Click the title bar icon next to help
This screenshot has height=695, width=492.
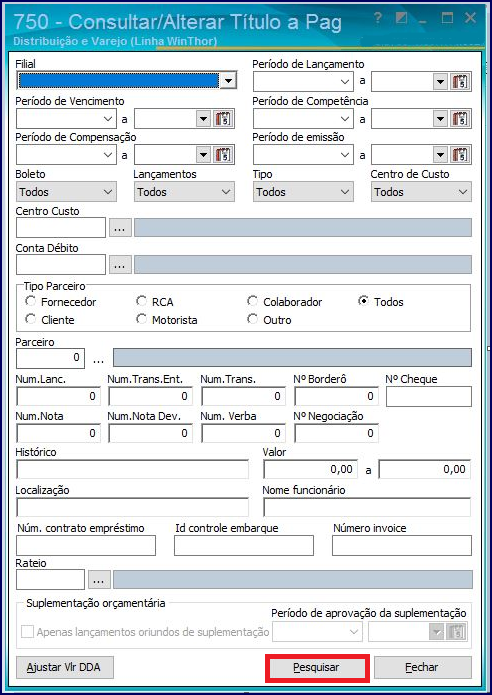click(401, 18)
